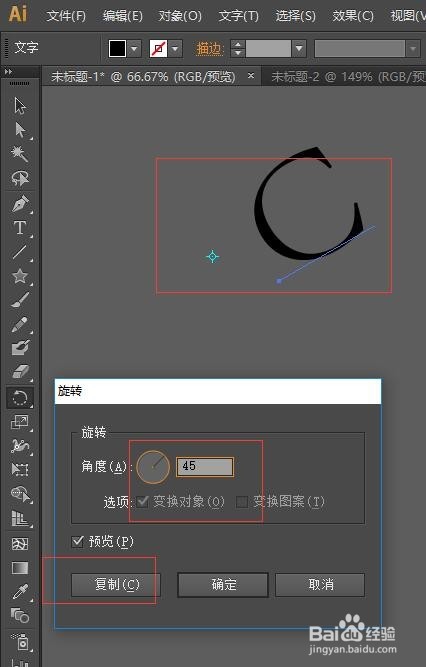Select the Type (T) tool
This screenshot has width=426, height=667.
pos(20,228)
